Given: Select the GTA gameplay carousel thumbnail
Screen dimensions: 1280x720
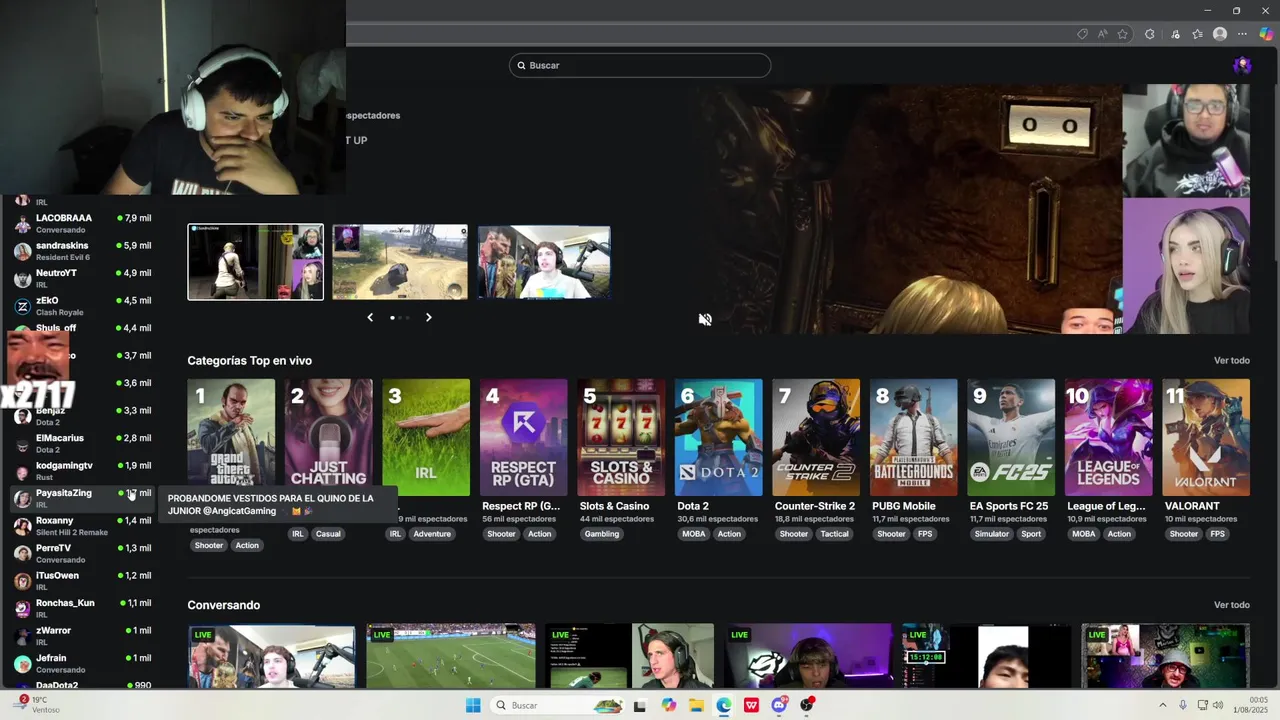Looking at the screenshot, I should click(x=400, y=262).
